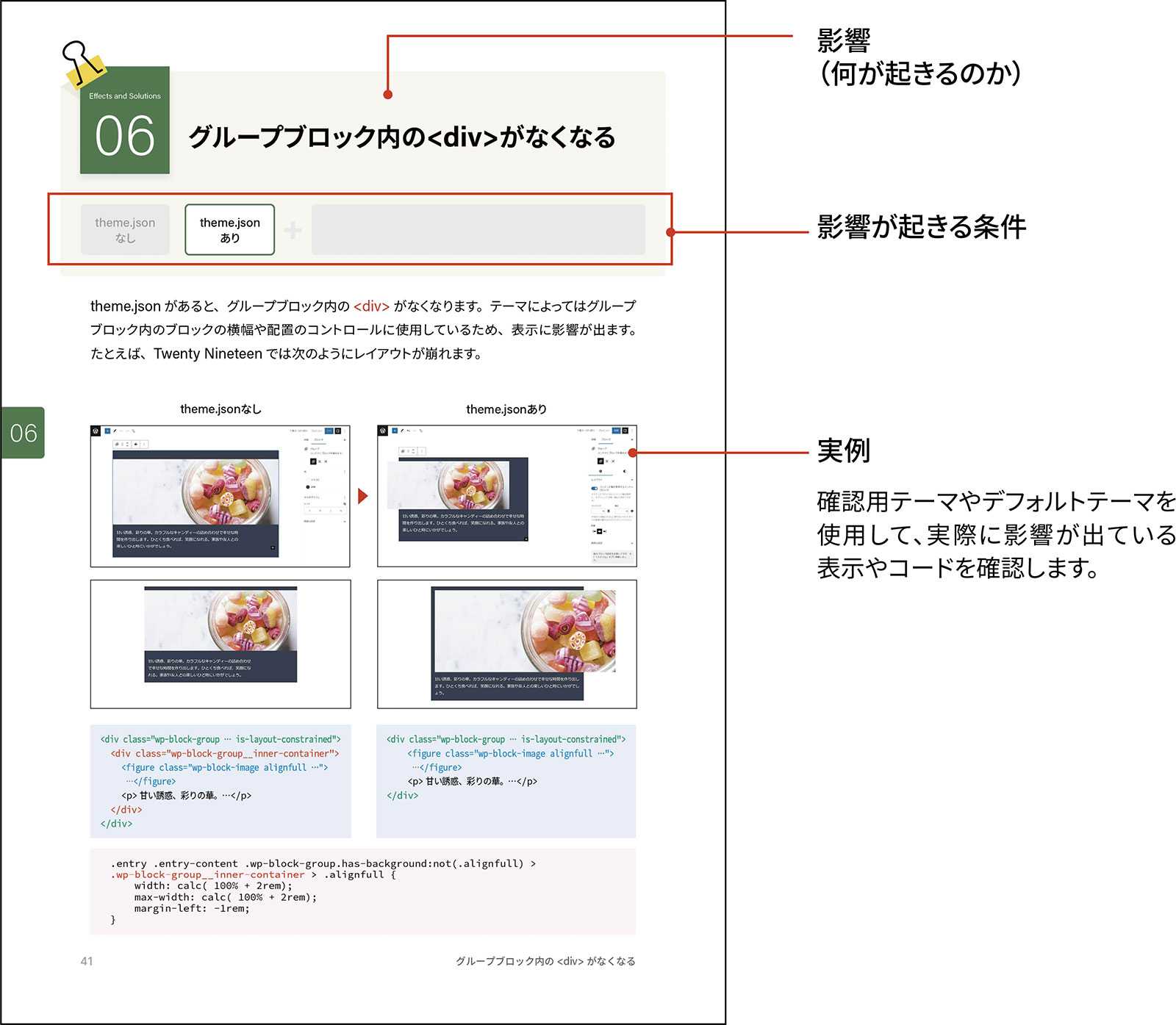Click the theme.json あり condition box
This screenshot has height=1025, width=1176.
tap(229, 229)
